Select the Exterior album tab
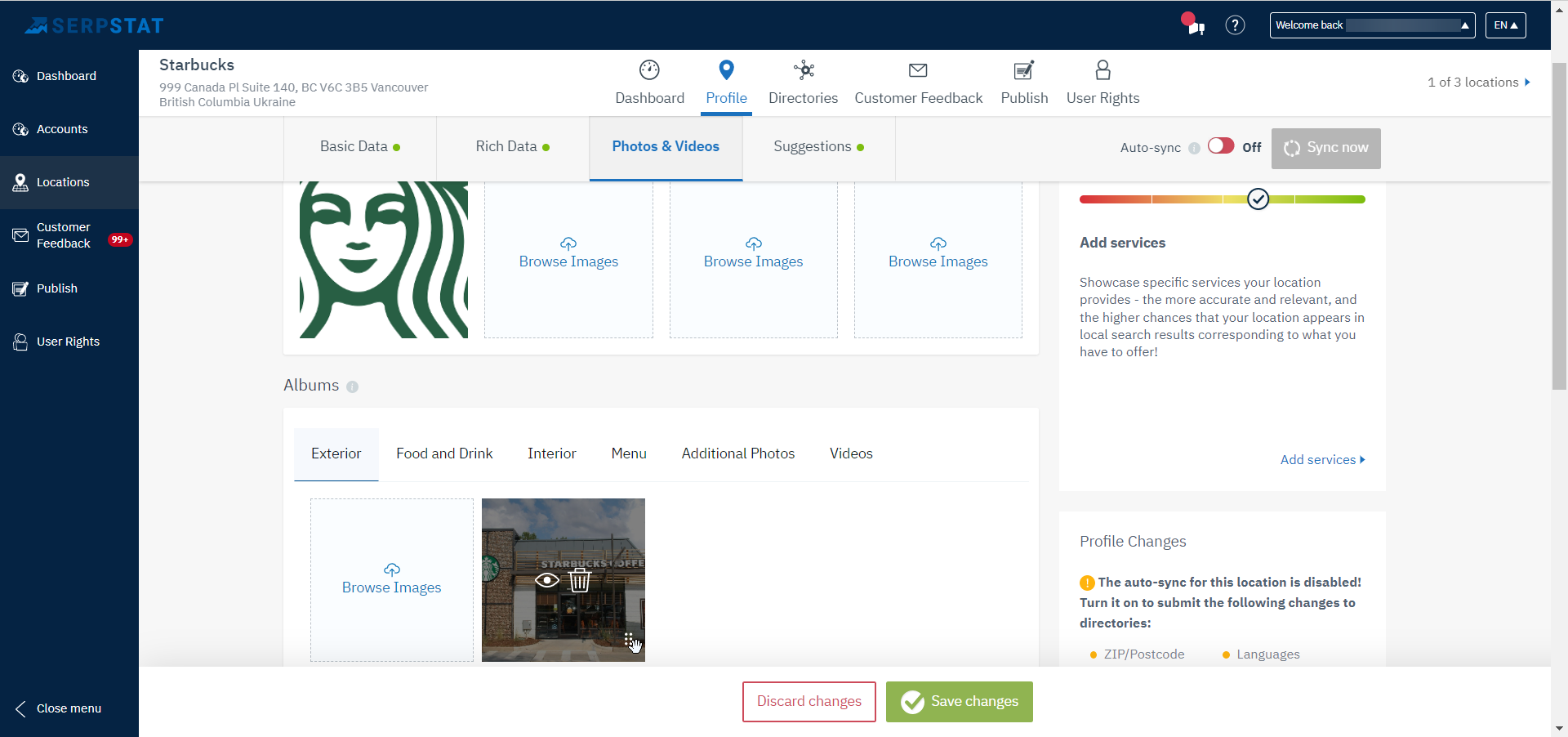1568x737 pixels. pyautogui.click(x=336, y=454)
